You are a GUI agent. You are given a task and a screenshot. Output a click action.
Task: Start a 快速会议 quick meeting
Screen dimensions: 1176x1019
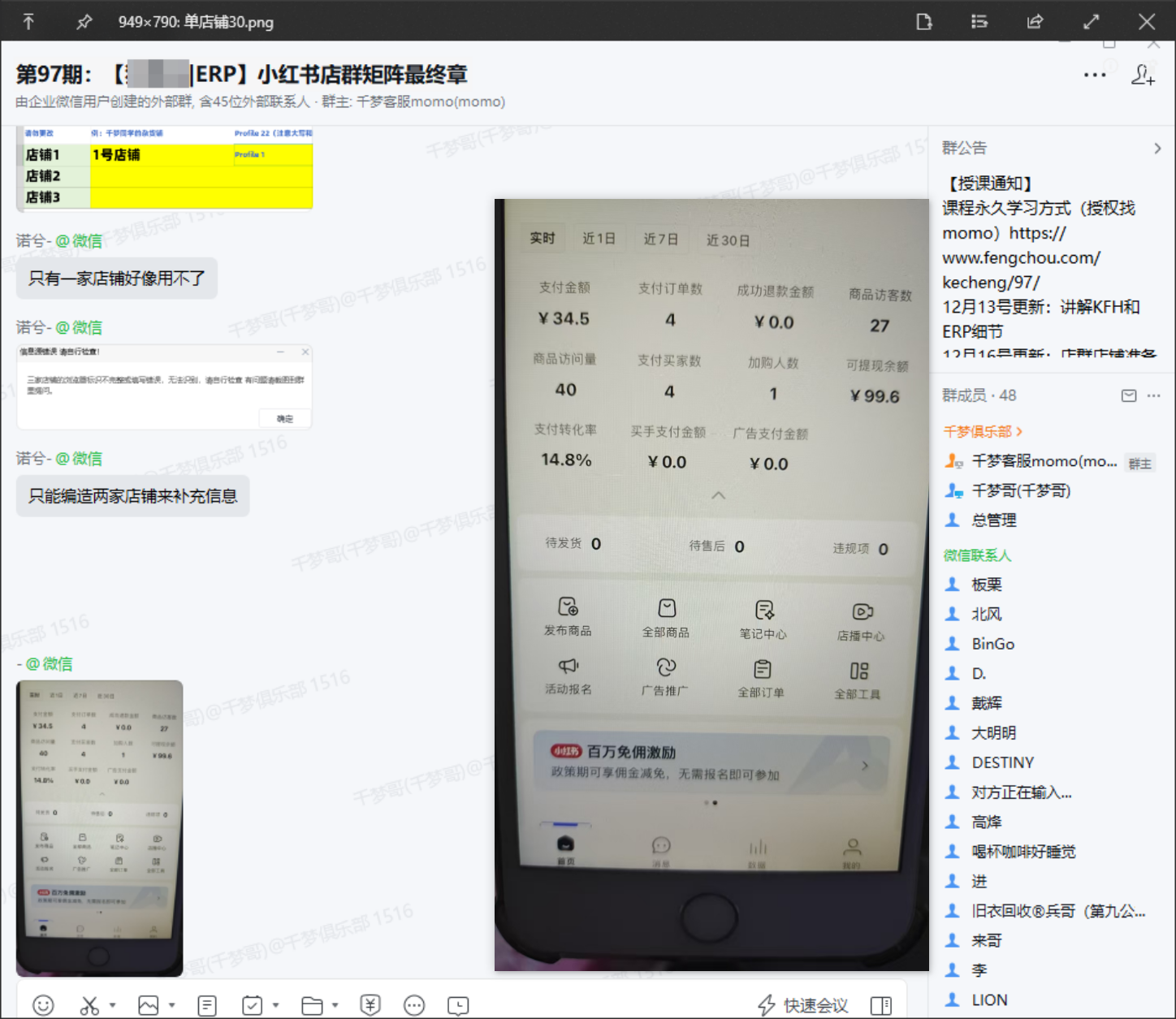coord(802,1005)
